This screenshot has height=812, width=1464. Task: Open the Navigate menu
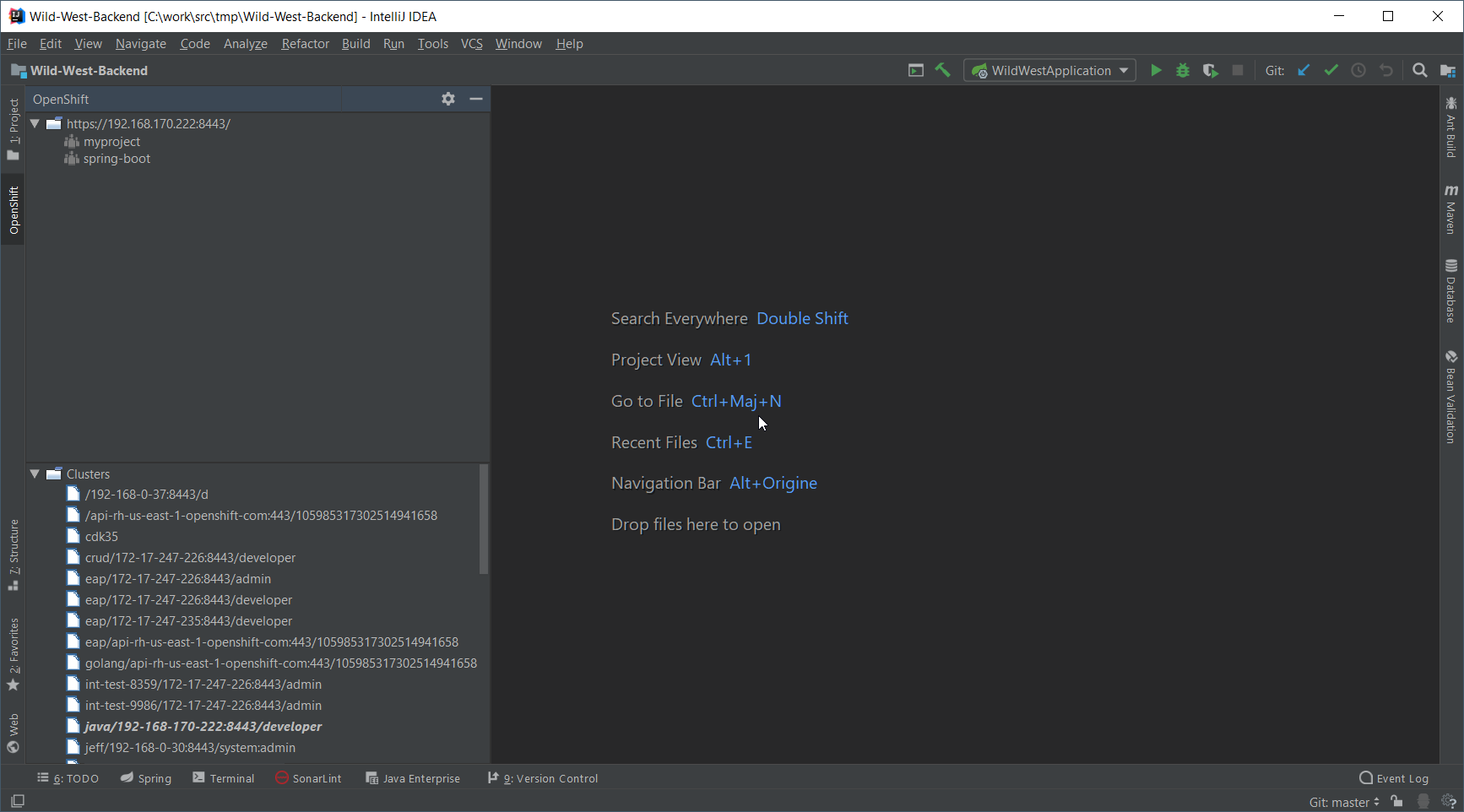(141, 44)
